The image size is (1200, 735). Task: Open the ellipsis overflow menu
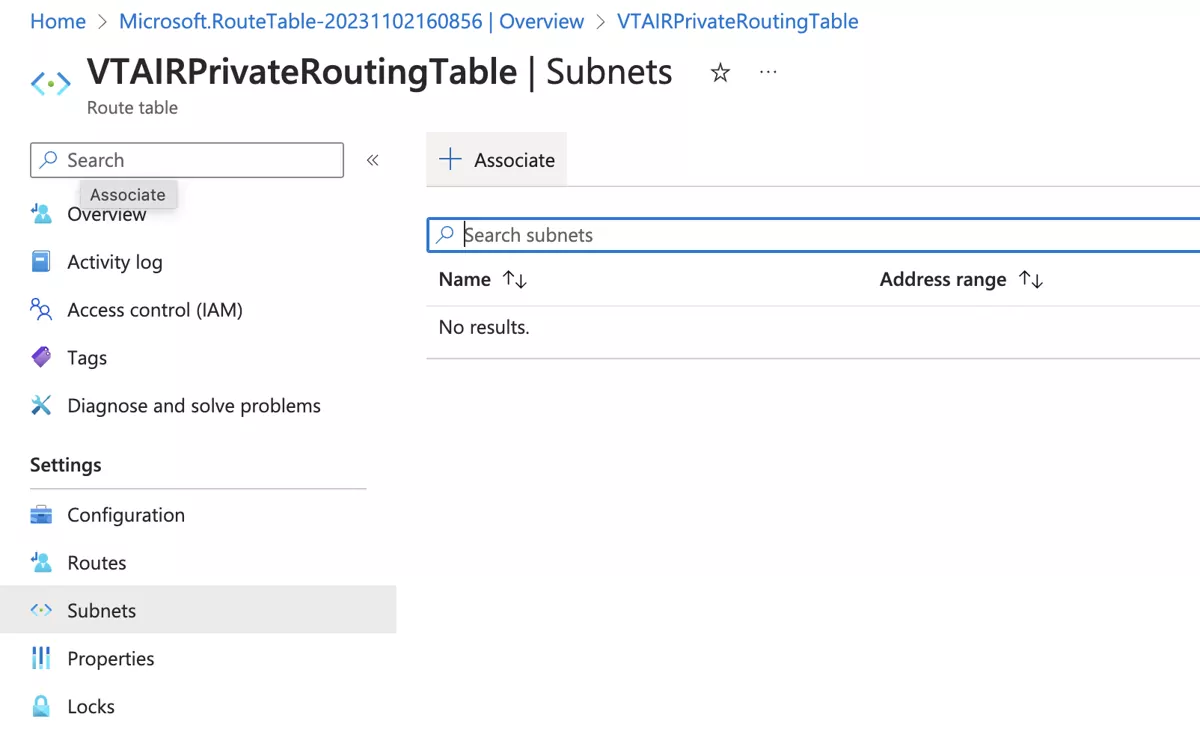click(x=768, y=72)
